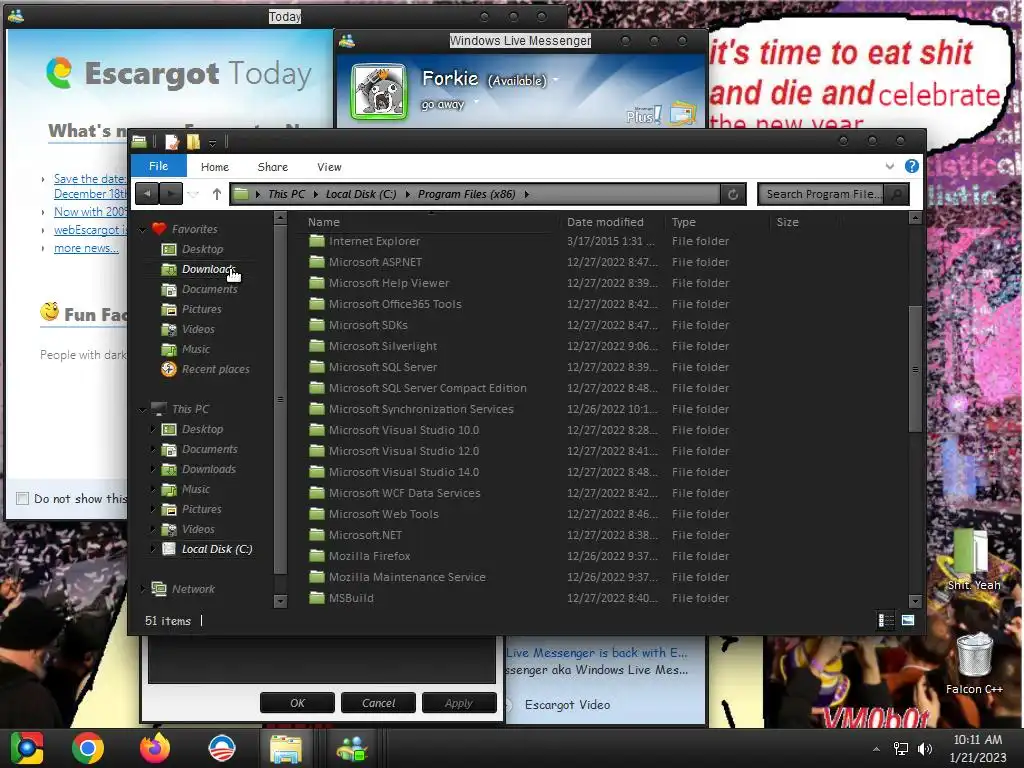Collapse the This PC tree group

point(142,409)
